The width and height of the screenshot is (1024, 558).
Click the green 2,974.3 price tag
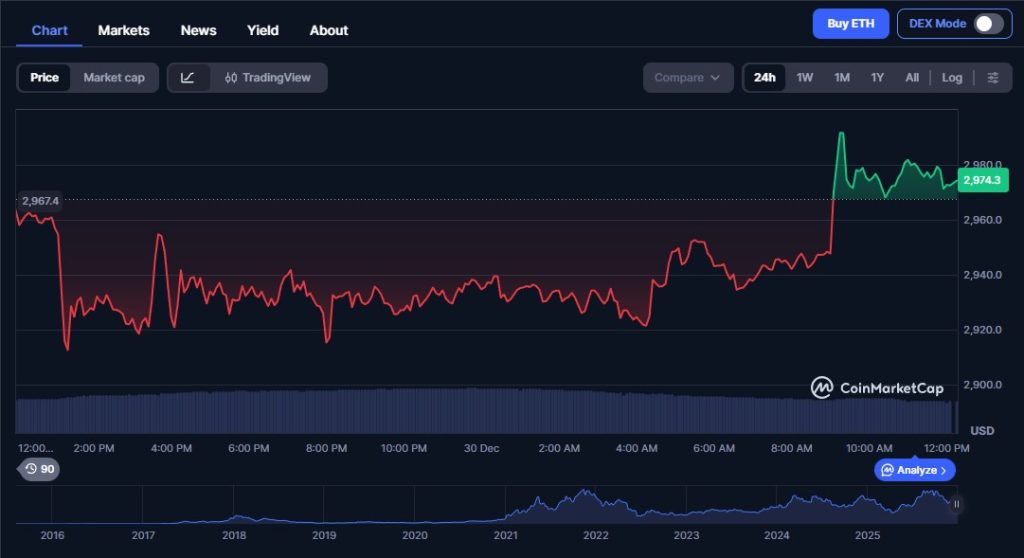[983, 180]
